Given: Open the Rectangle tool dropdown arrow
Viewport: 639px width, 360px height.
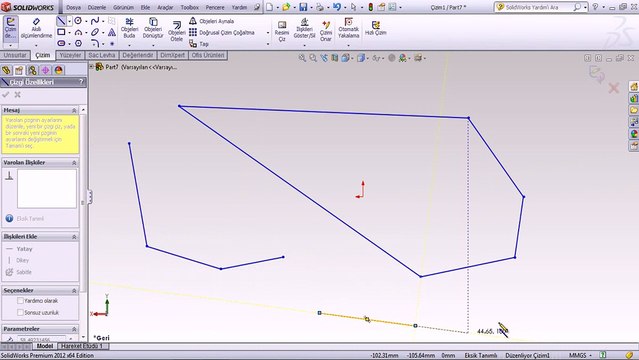Looking at the screenshot, I should click(70, 32).
